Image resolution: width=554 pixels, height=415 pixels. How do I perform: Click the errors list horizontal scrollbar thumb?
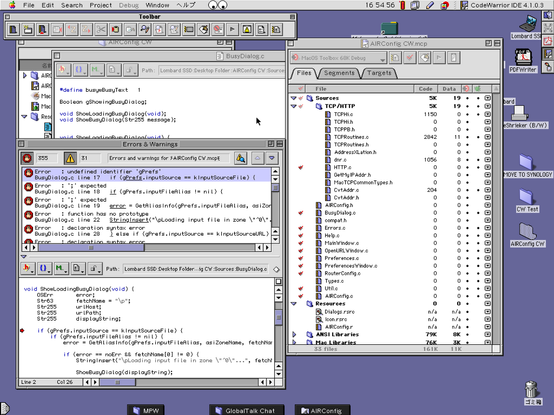point(91,248)
